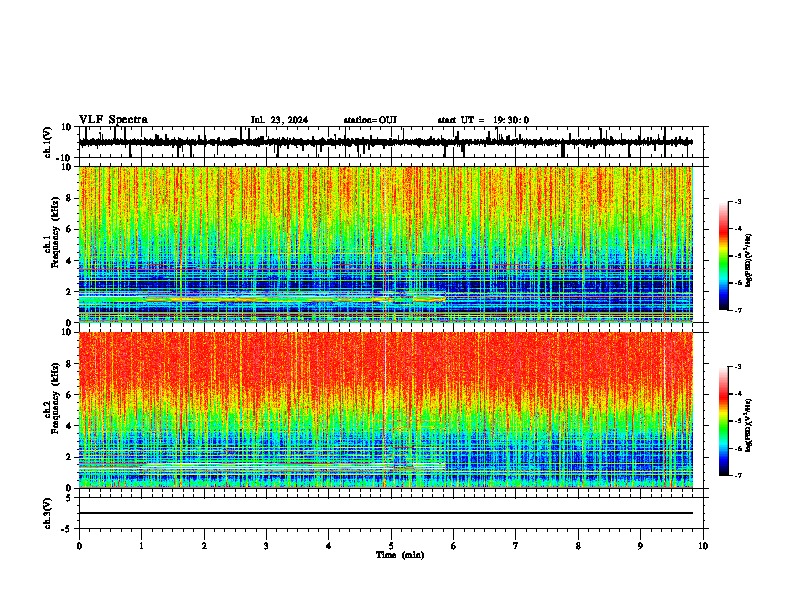This screenshot has height=612, width=792.
Task: Click the 'ch.1(V)' axis label
Action: (48, 142)
